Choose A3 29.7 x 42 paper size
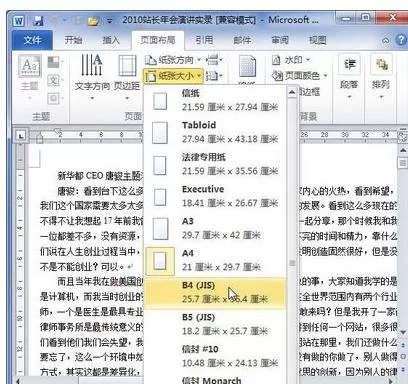 [x=215, y=228]
